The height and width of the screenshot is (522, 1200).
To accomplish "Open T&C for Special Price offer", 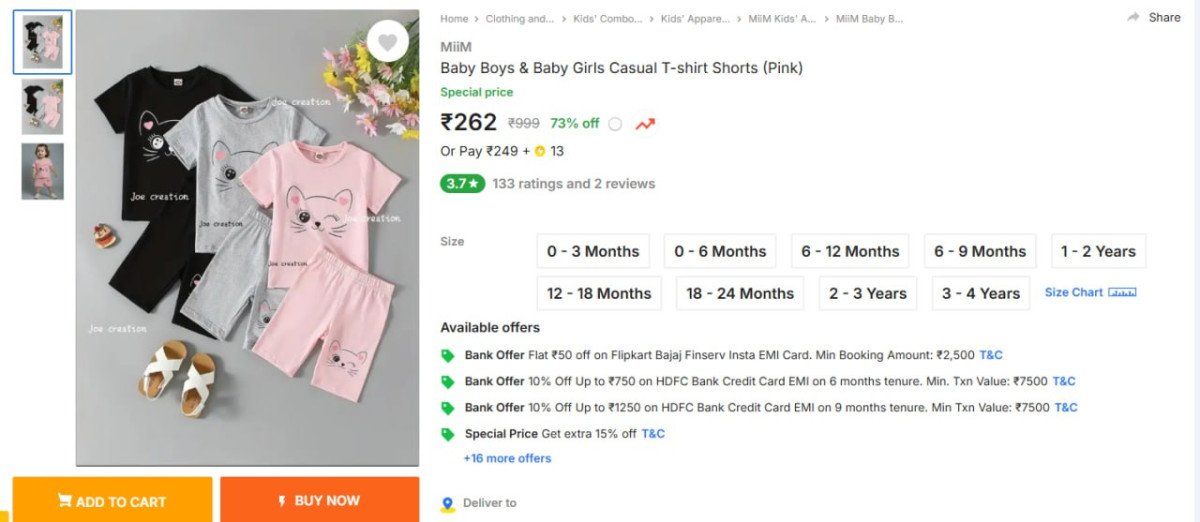I will 653,434.
